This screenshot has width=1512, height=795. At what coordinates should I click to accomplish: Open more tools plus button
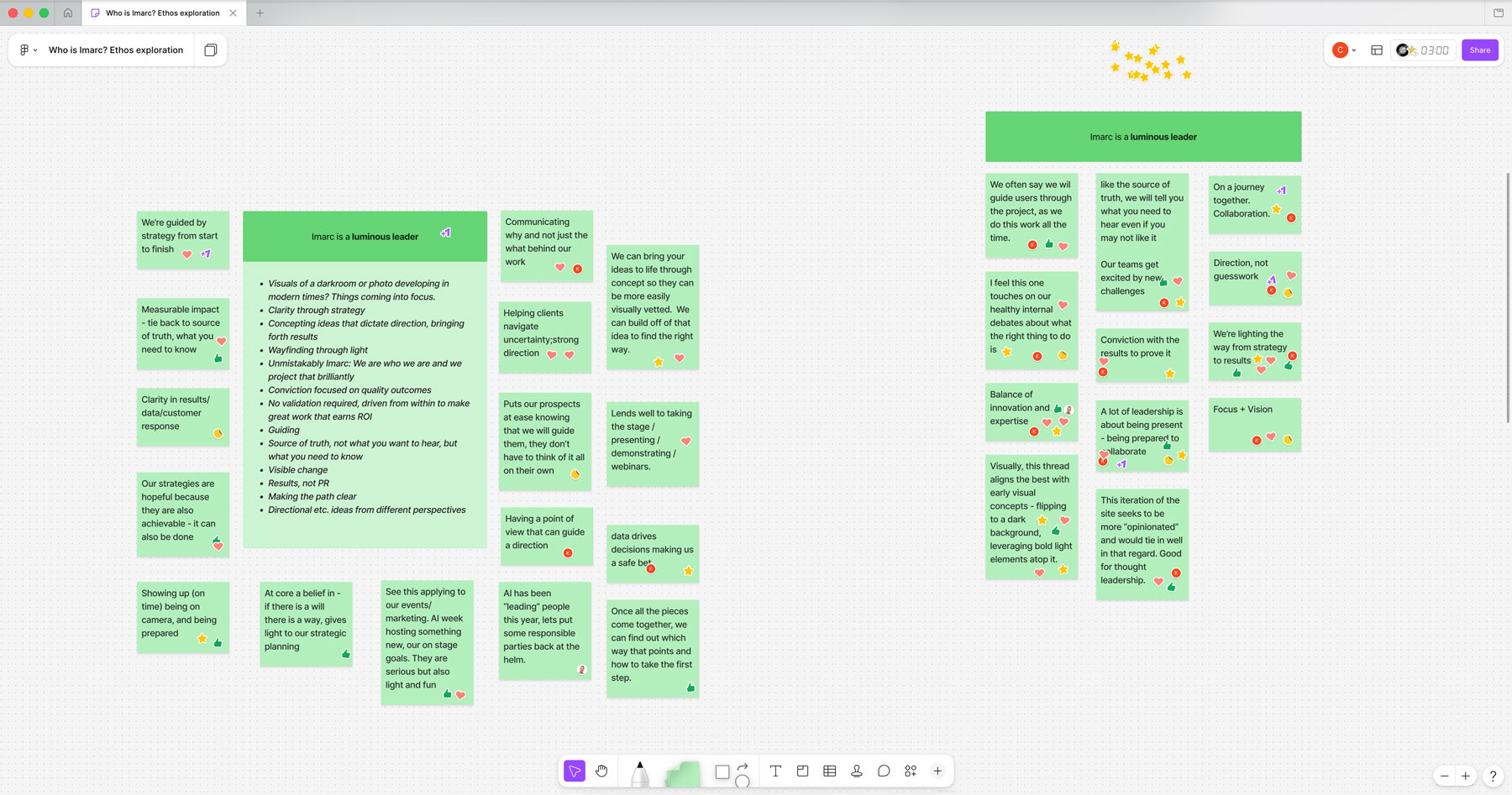pyautogui.click(x=937, y=771)
